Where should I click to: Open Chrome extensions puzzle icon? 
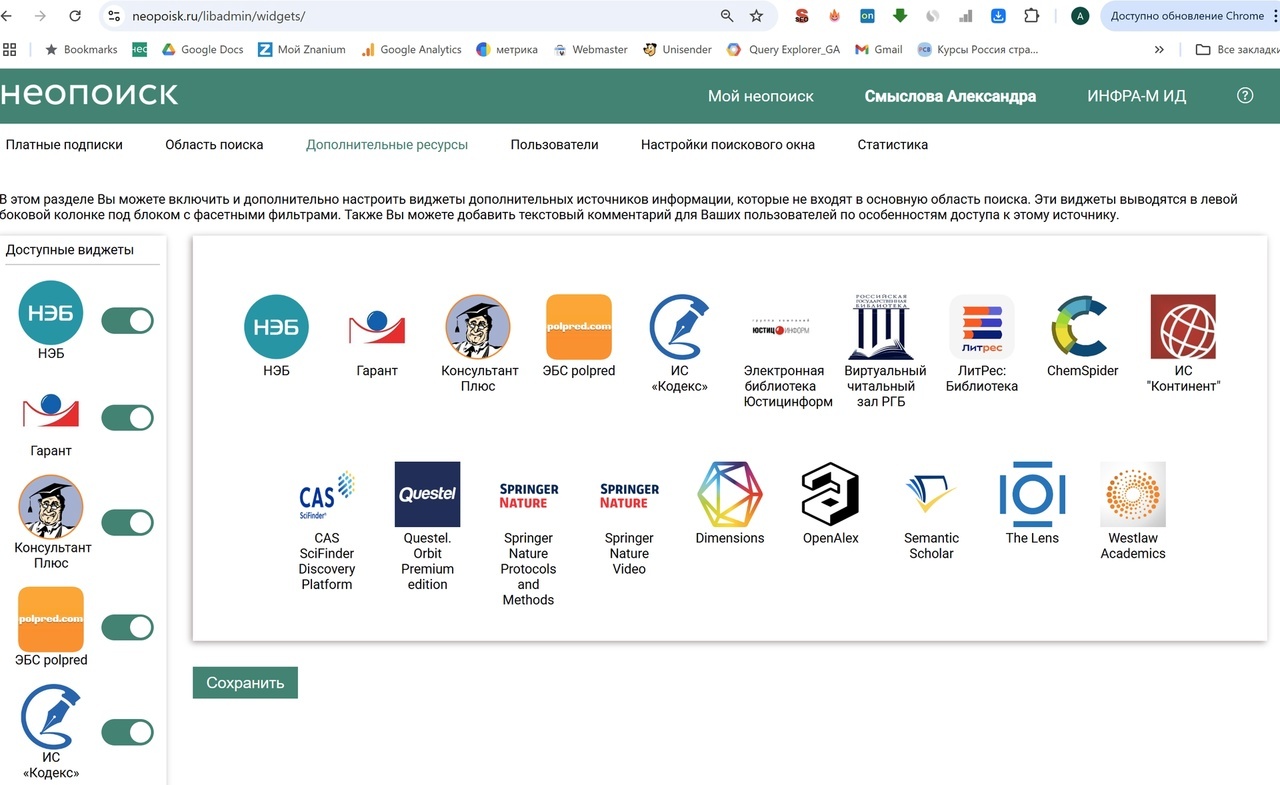click(1031, 16)
